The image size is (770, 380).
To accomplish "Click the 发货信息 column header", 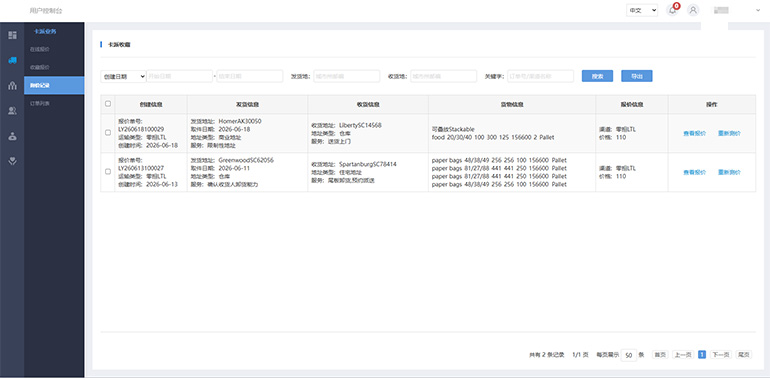I will pos(248,105).
